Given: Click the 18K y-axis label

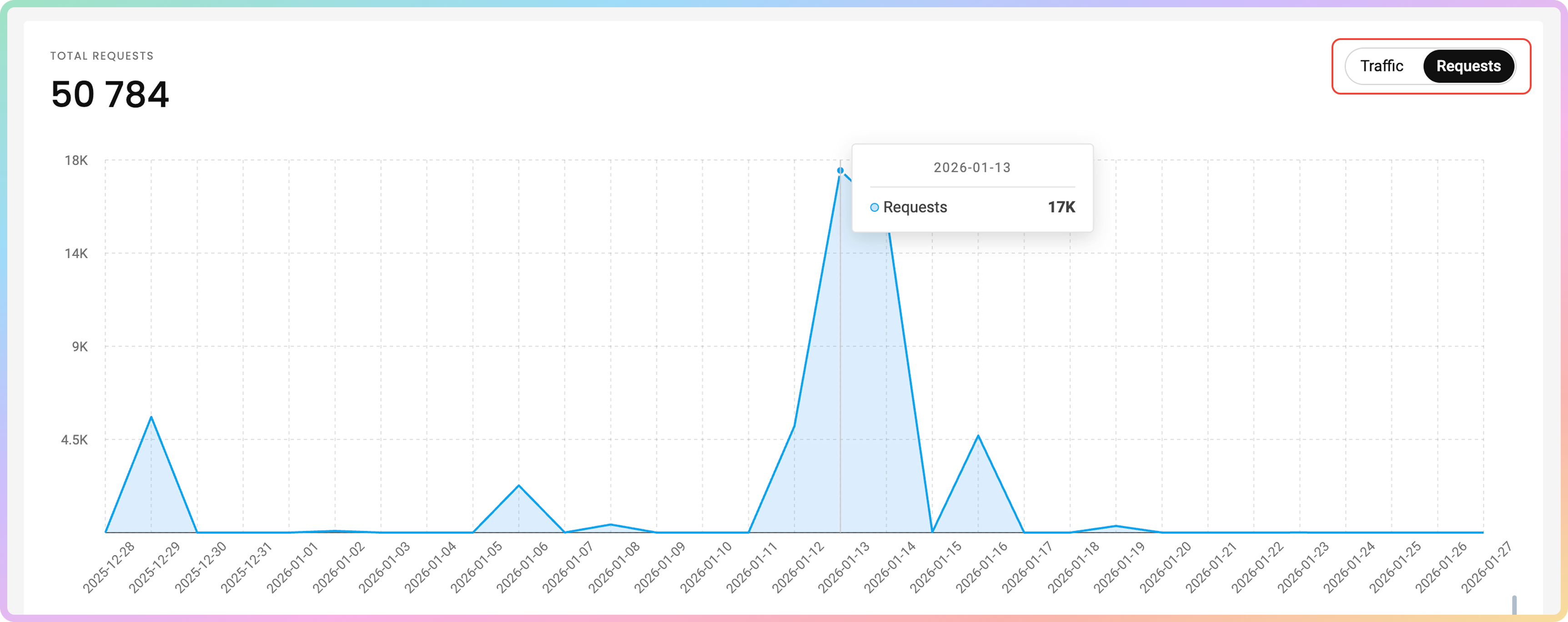Looking at the screenshot, I should [76, 161].
